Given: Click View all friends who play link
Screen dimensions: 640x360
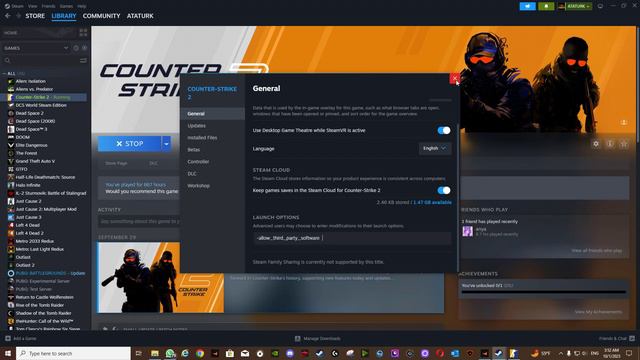Looking at the screenshot, I should point(597,251).
